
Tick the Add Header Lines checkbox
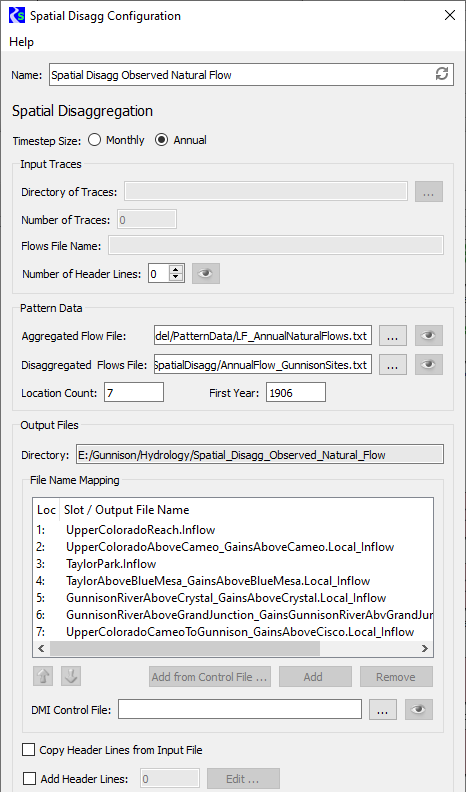[30, 778]
